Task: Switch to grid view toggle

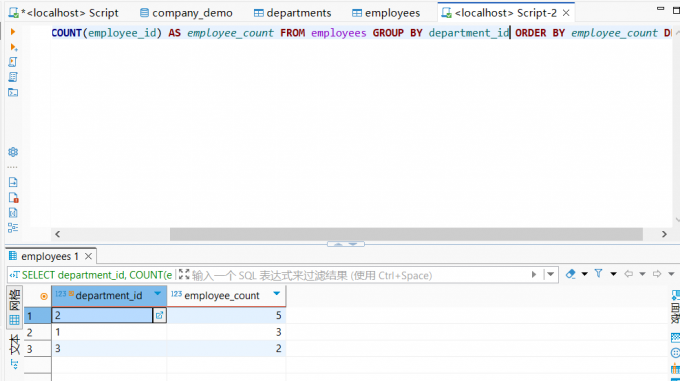Action: [x=14, y=306]
